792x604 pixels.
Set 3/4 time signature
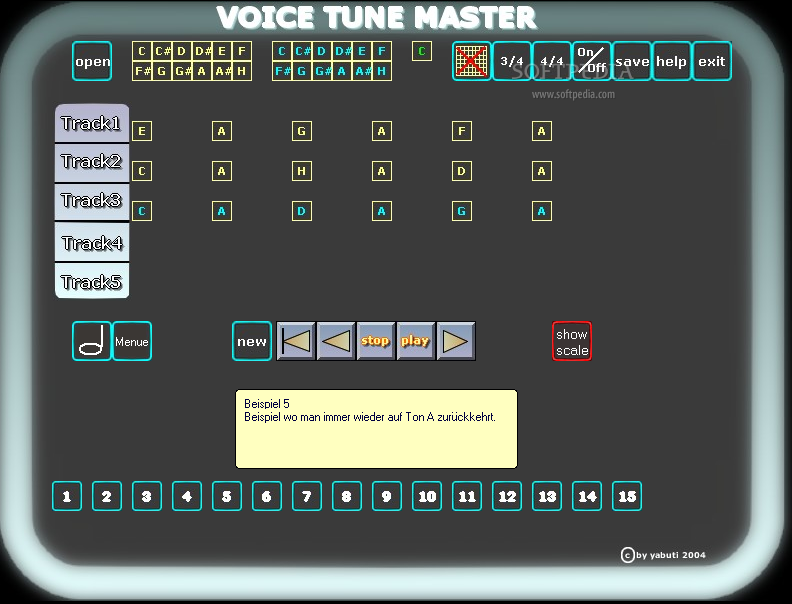[512, 61]
